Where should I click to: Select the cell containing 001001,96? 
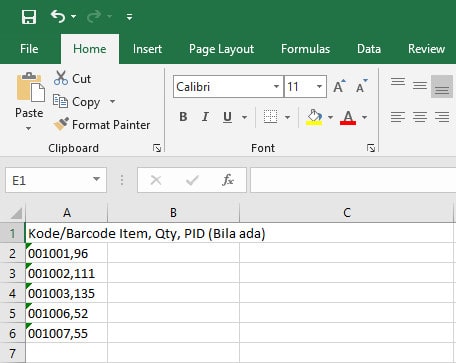67,253
